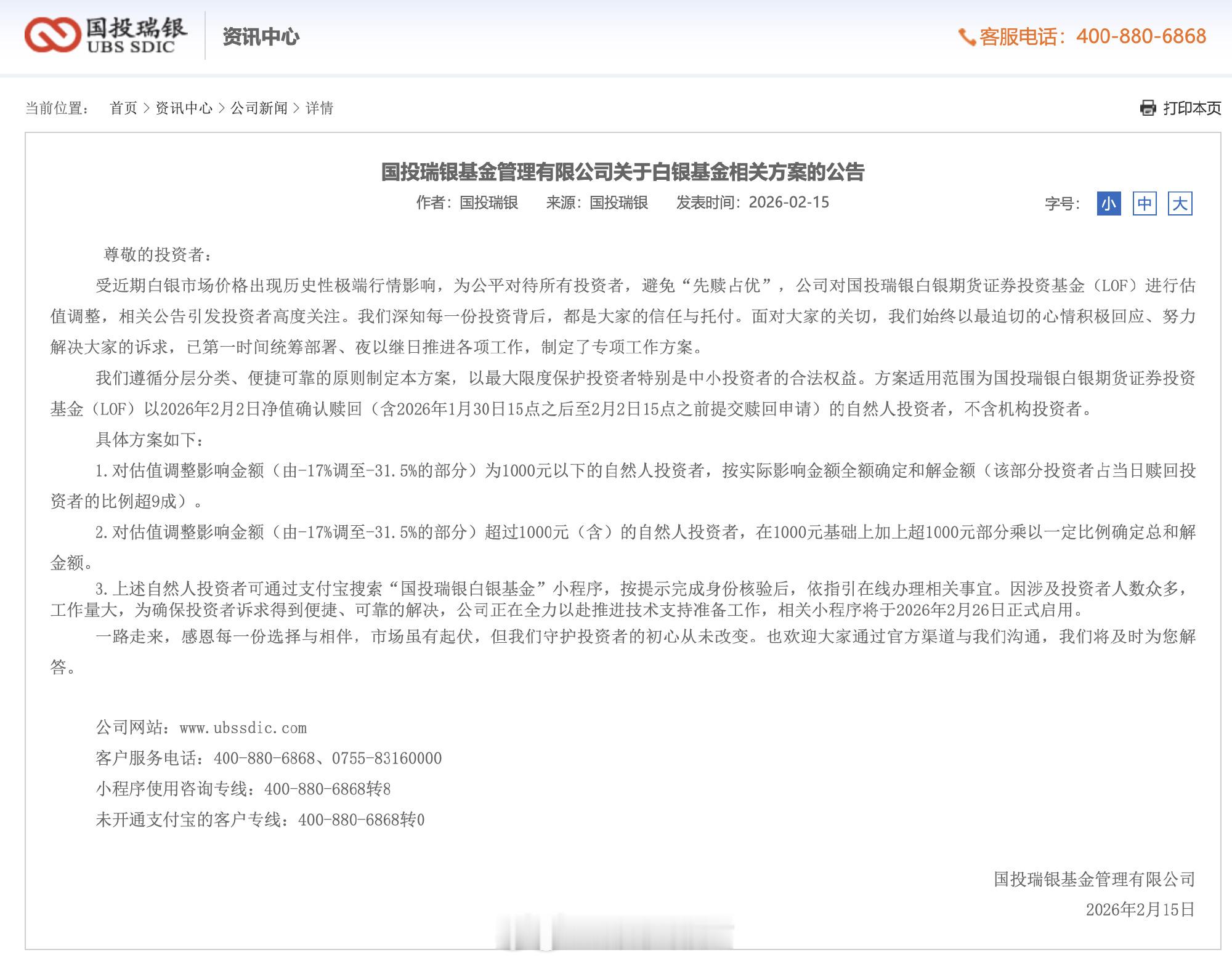The image size is (1232, 963).
Task: Open 公司新闻 breadcrumb link
Action: click(x=259, y=108)
